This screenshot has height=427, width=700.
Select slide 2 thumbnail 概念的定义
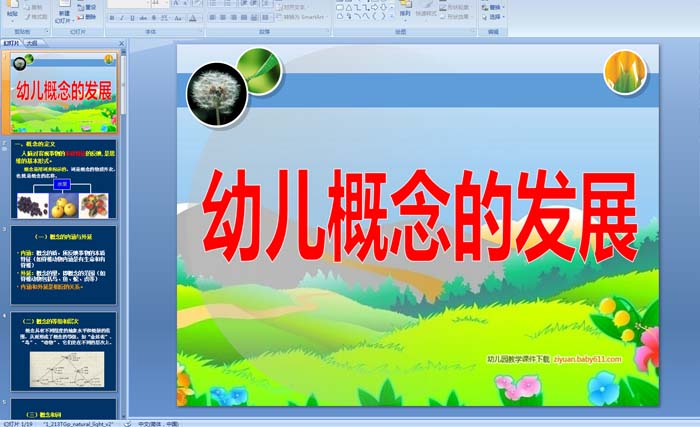(63, 179)
